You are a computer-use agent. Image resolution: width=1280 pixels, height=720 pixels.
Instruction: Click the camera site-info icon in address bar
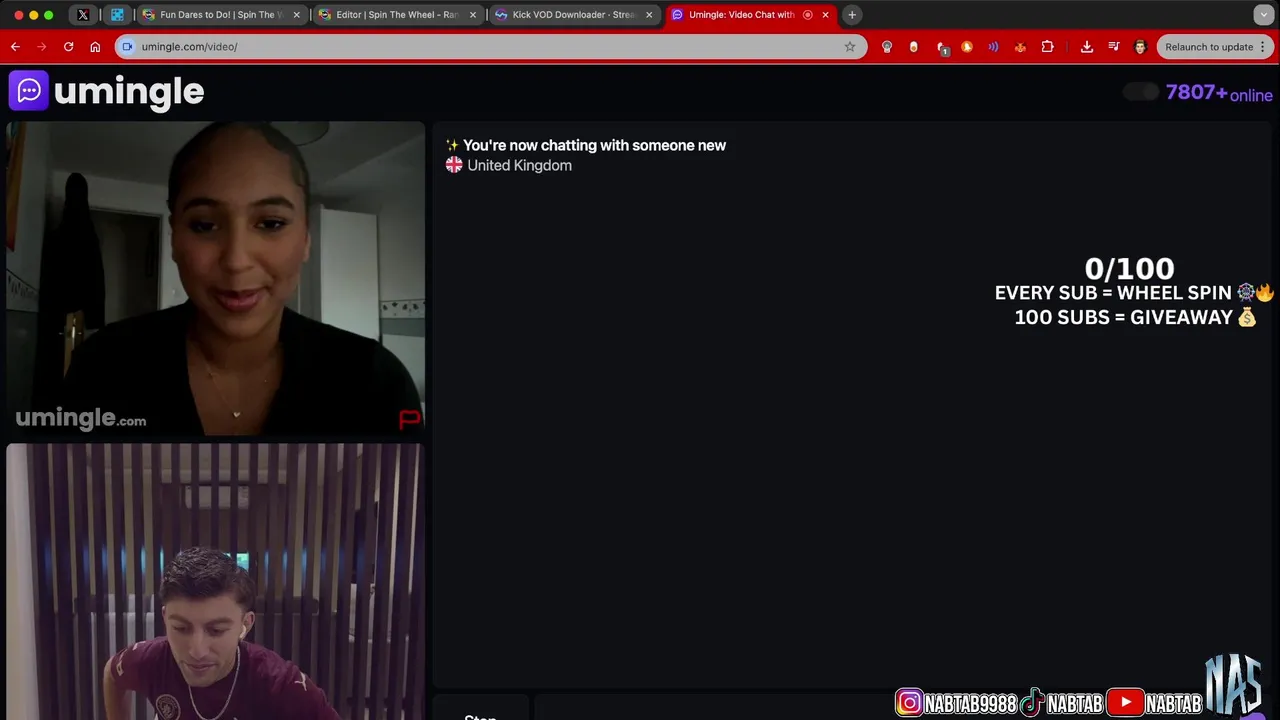(x=127, y=47)
